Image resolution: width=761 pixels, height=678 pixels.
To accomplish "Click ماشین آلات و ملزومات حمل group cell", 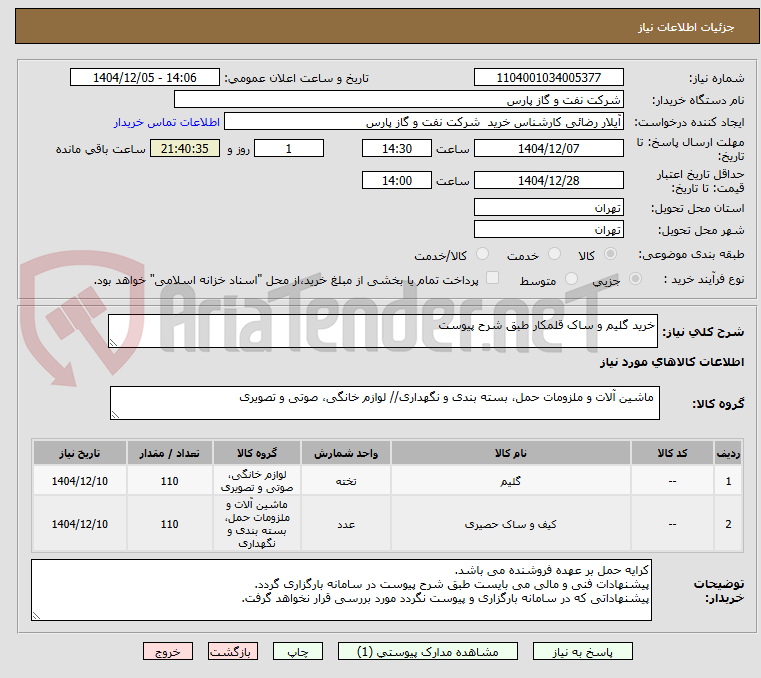I will [x=257, y=524].
